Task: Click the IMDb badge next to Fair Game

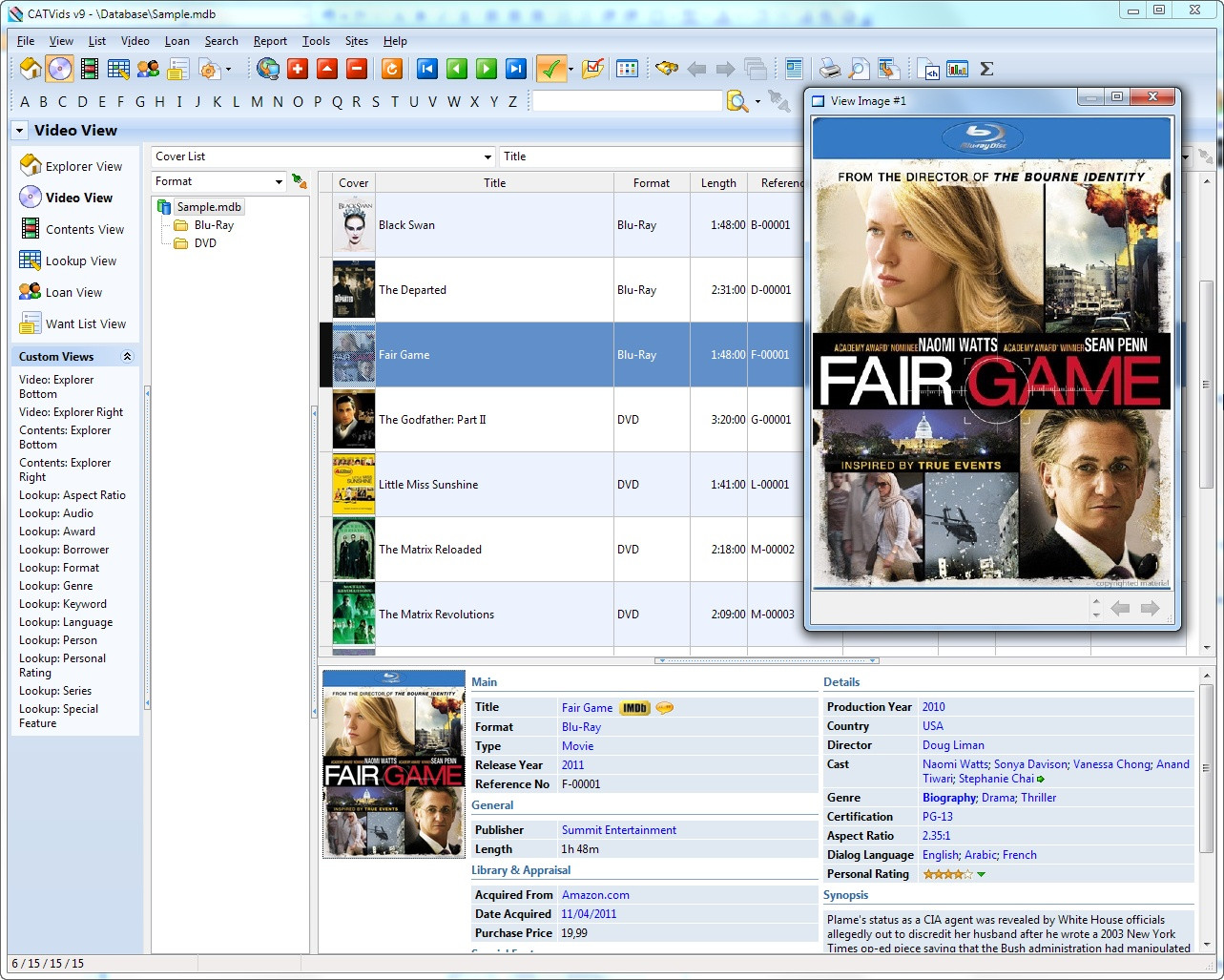Action: 634,708
